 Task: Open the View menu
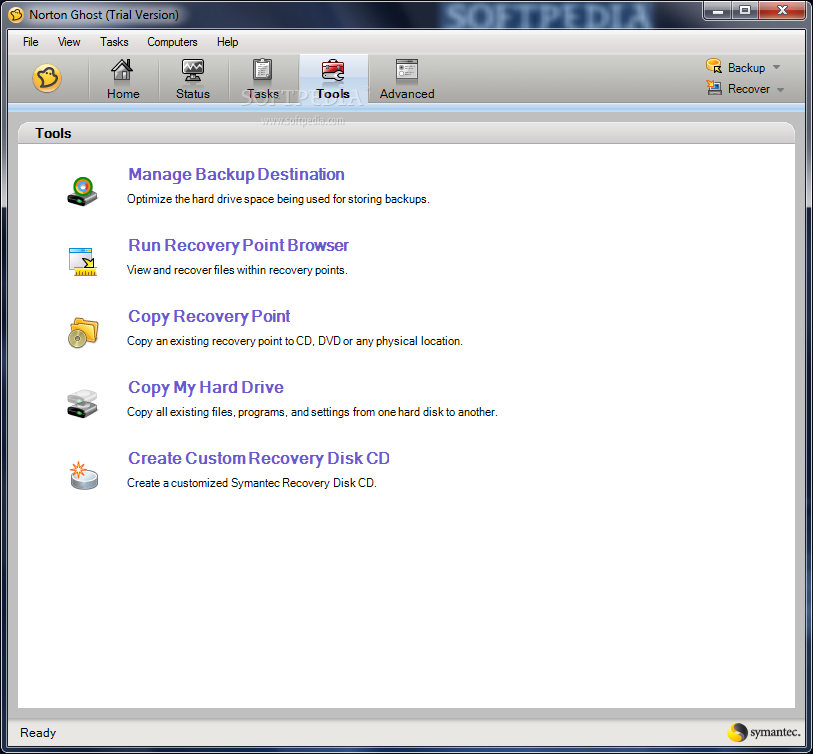tap(69, 42)
